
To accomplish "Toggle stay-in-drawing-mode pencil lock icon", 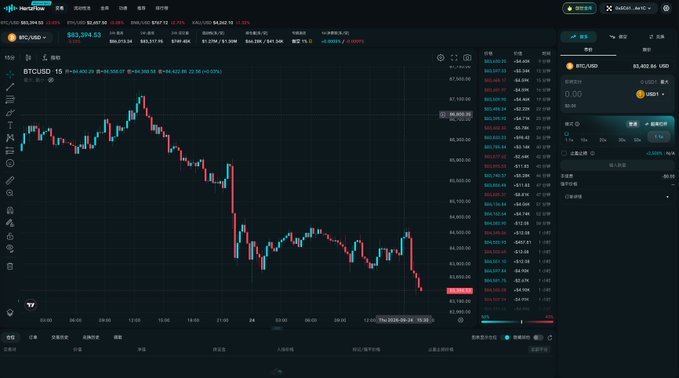I will [x=10, y=223].
